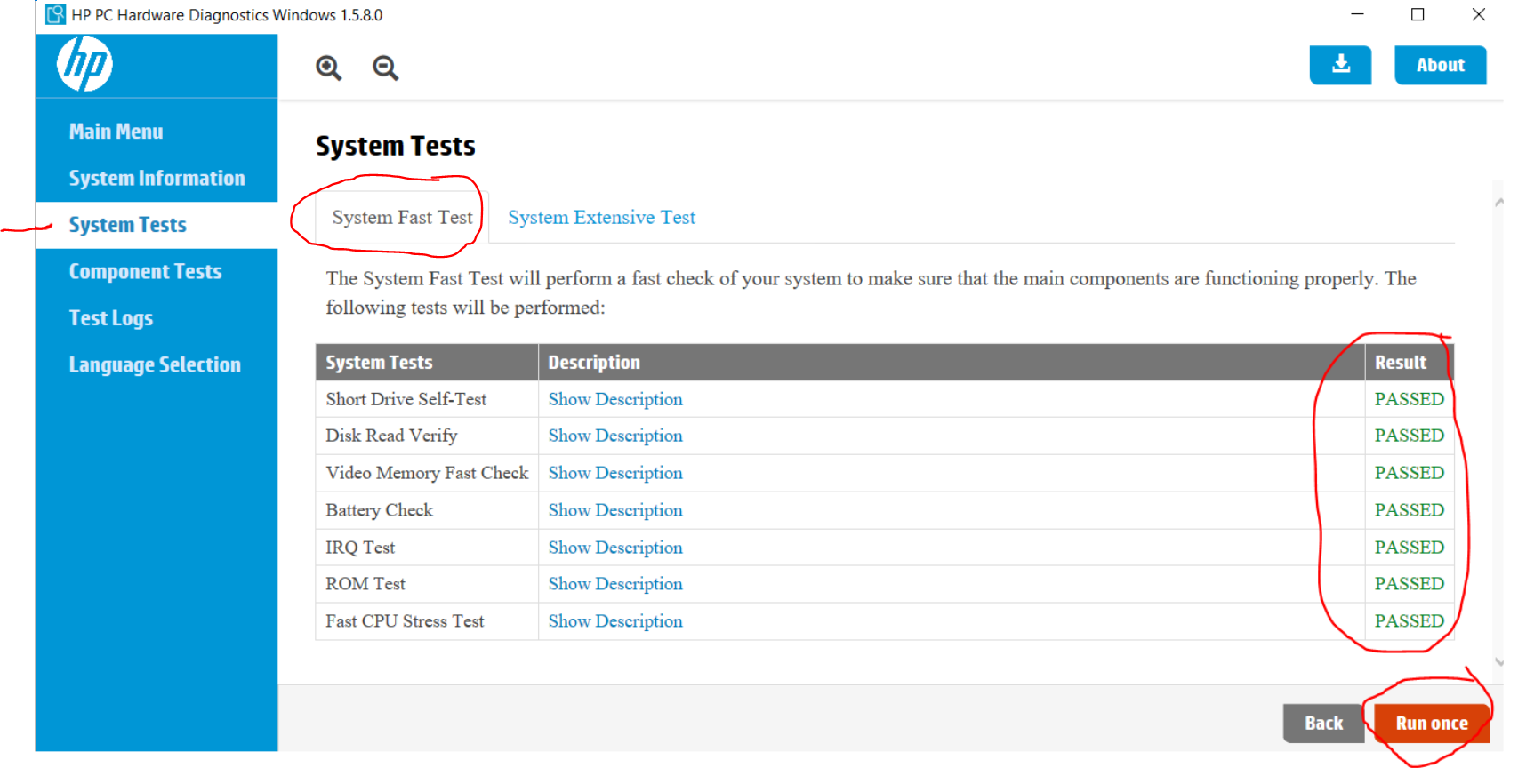Click the zoom in magnifier icon

(329, 68)
